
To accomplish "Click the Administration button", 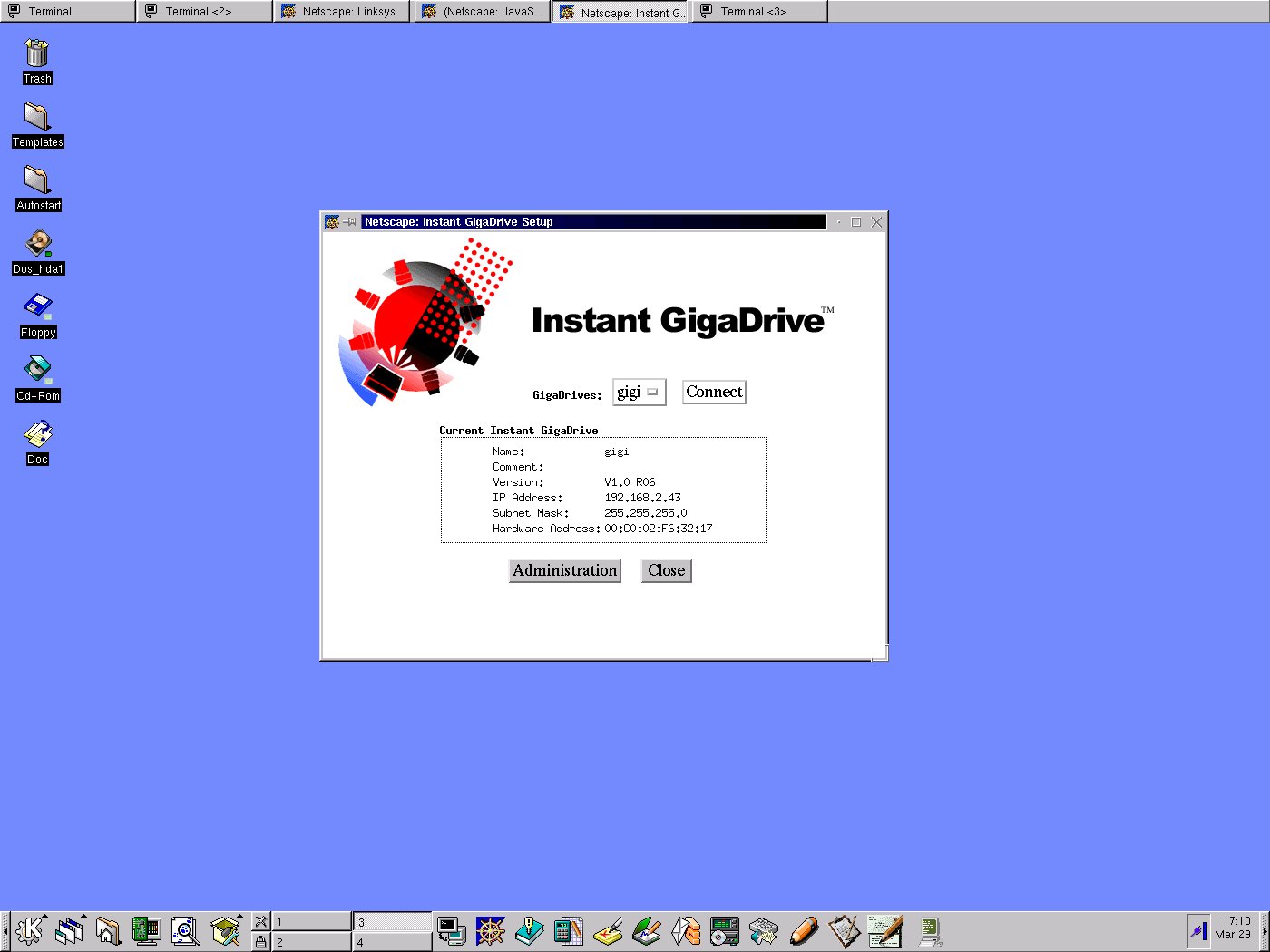I will point(564,570).
